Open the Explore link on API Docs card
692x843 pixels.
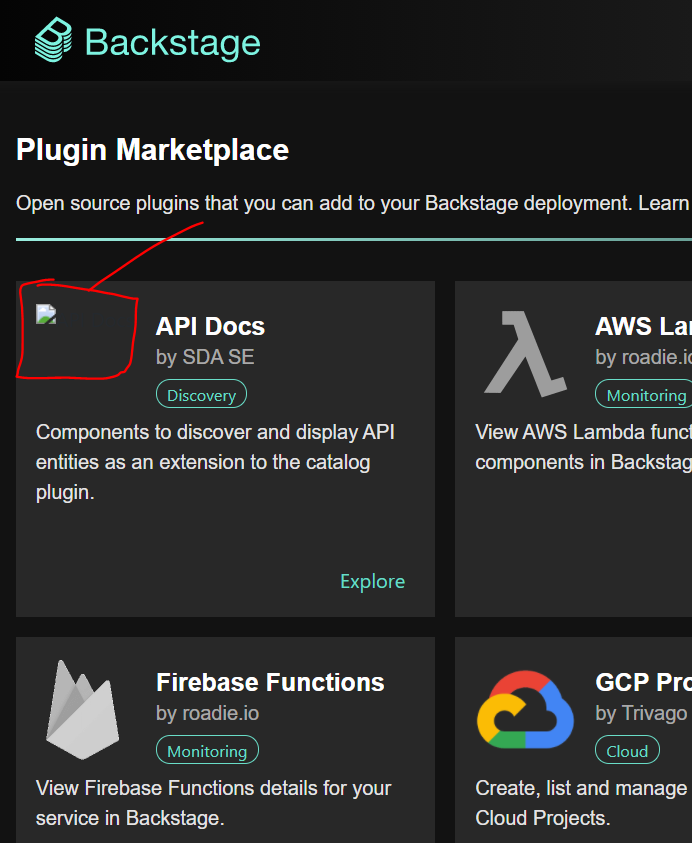372,581
